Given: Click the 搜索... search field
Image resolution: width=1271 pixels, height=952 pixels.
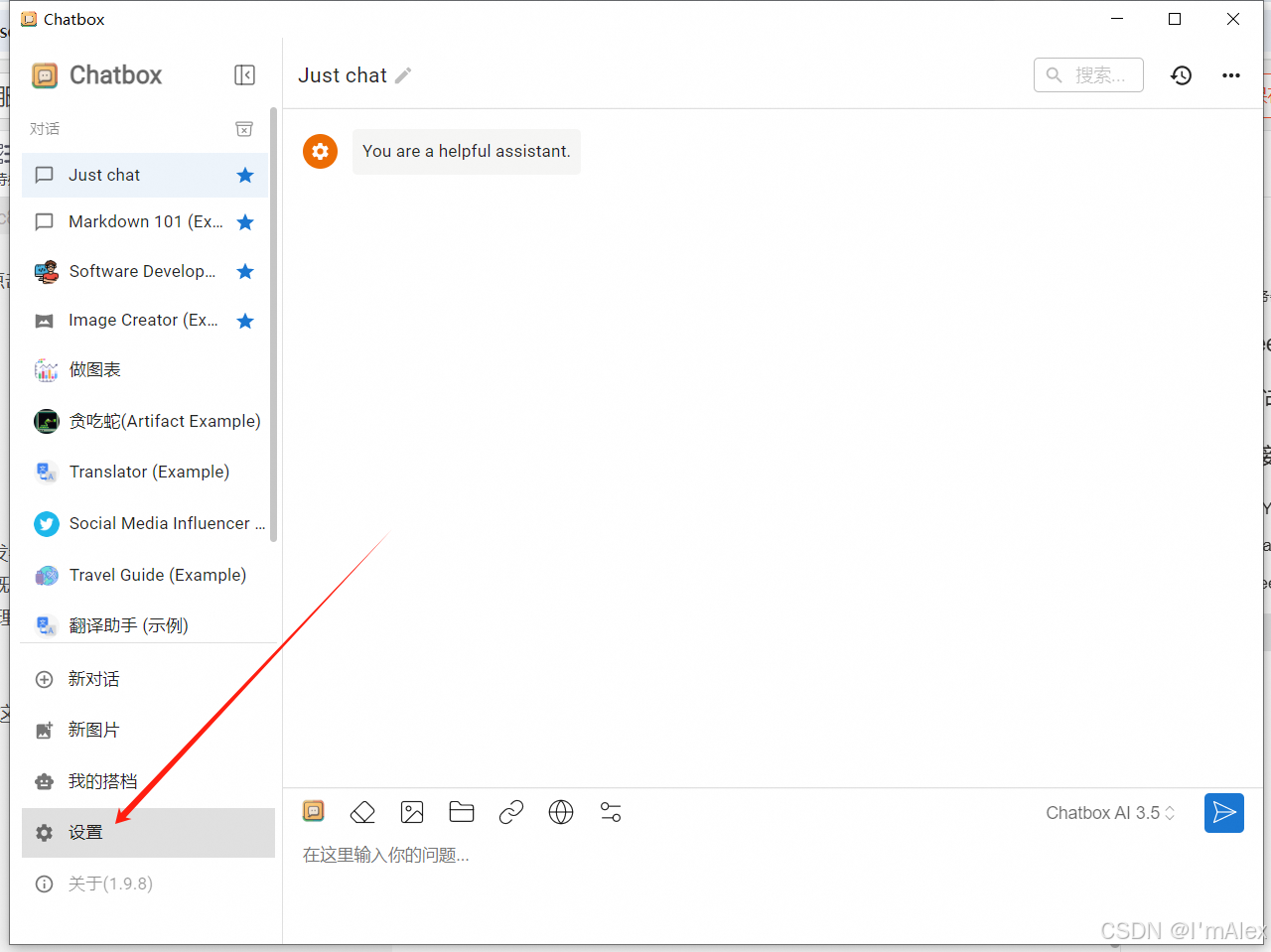Looking at the screenshot, I should (x=1088, y=75).
